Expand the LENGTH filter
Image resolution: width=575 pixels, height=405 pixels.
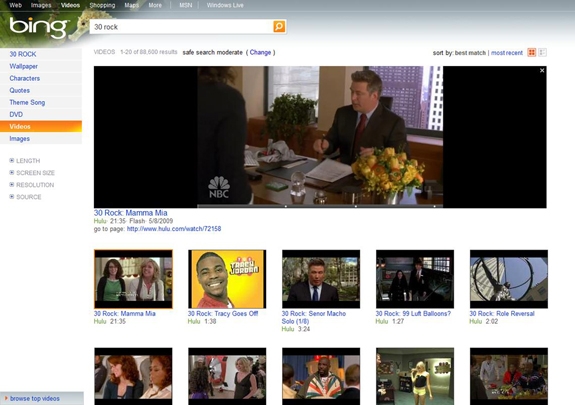pyautogui.click(x=25, y=161)
